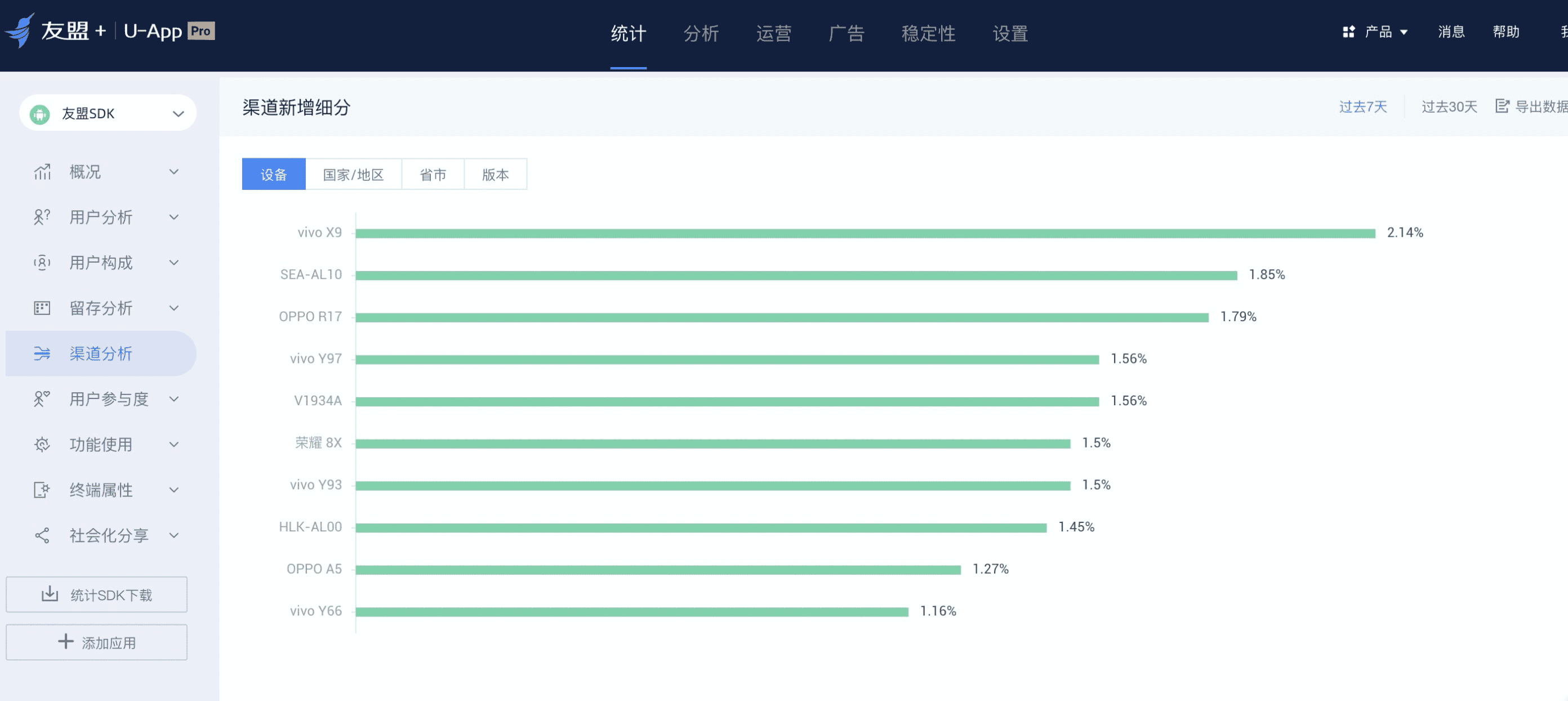1568x701 pixels.
Task: Click the 概况 overview chart icon
Action: (42, 172)
